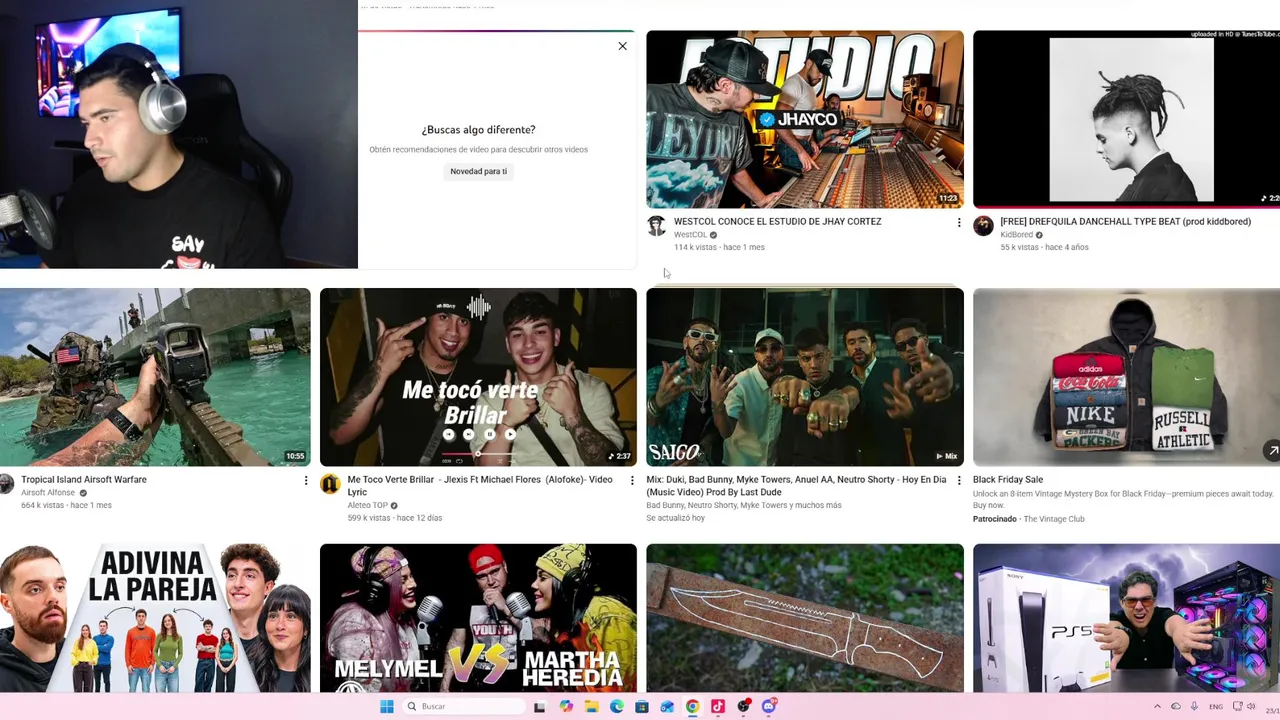Open Outlook mail from the taskbar
The height and width of the screenshot is (720, 1280).
[667, 707]
